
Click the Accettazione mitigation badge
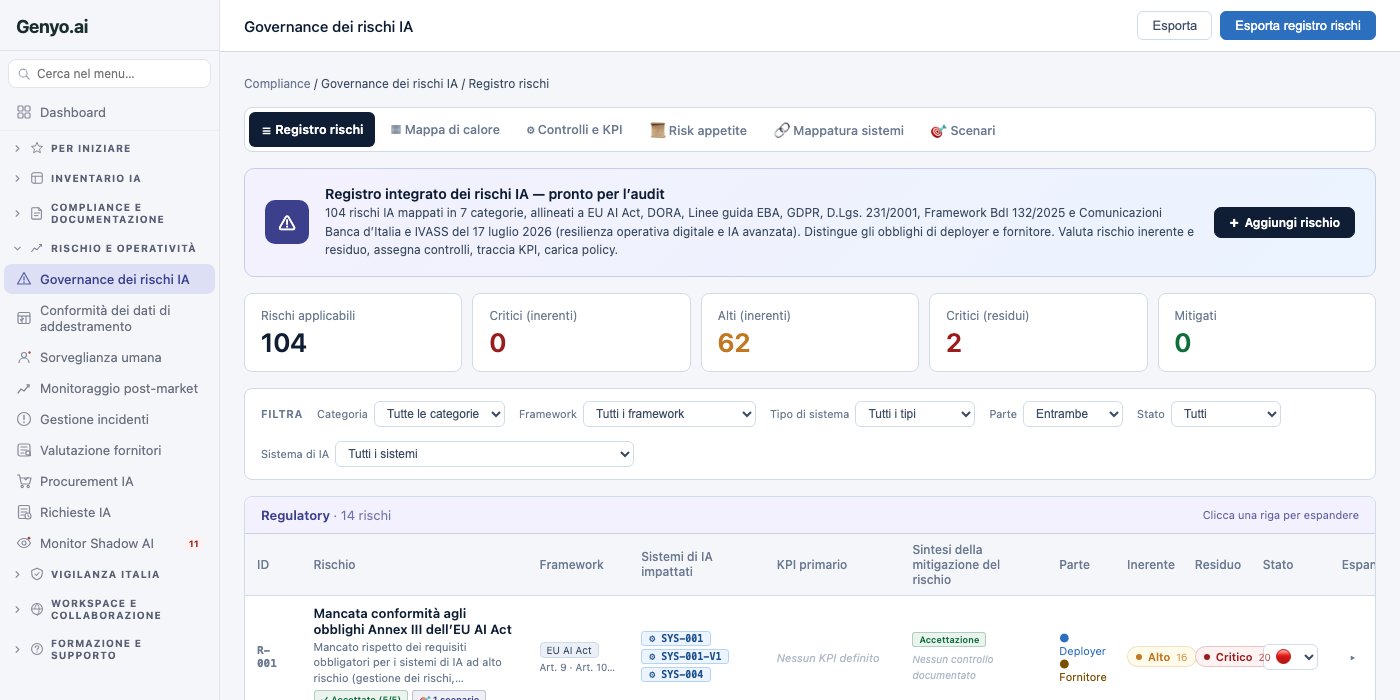coord(949,639)
